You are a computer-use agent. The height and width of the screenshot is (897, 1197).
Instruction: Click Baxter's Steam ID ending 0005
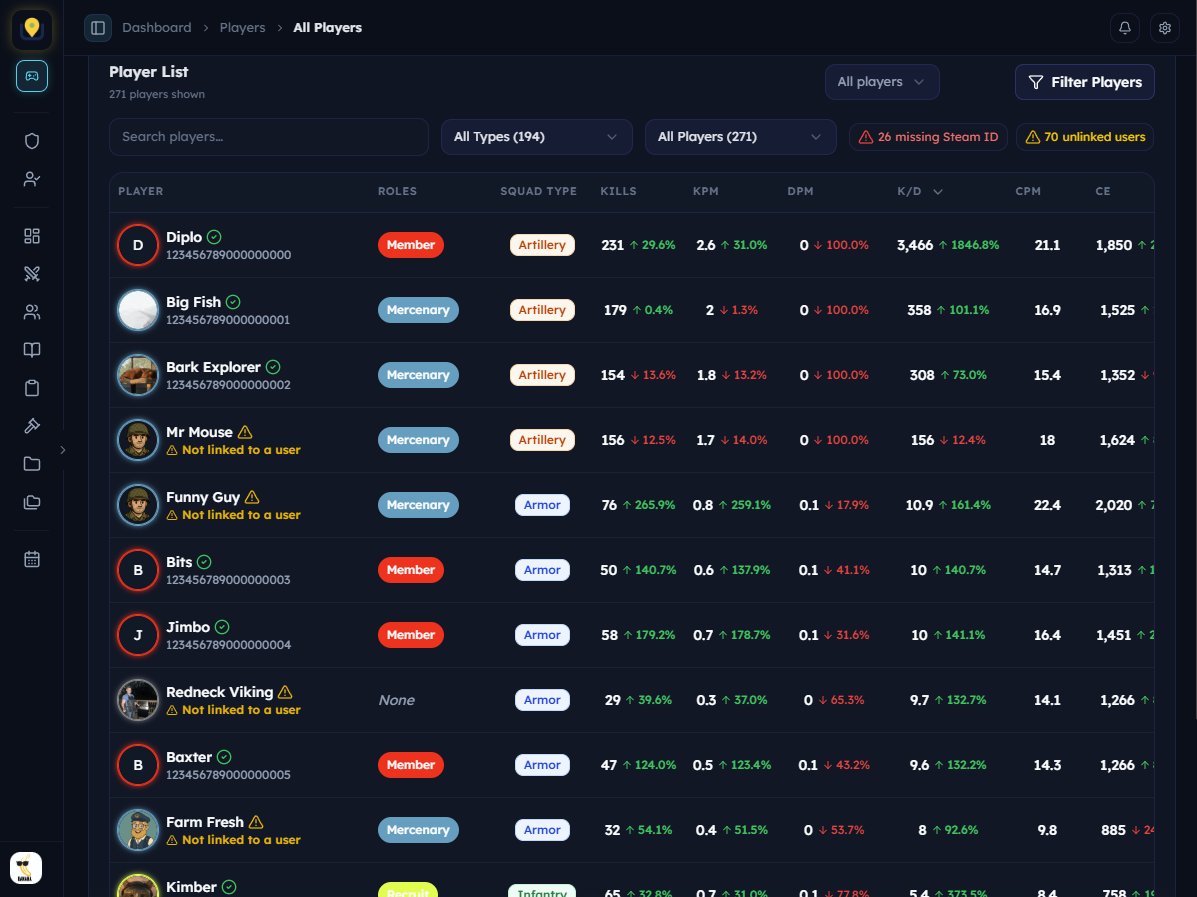[228, 775]
